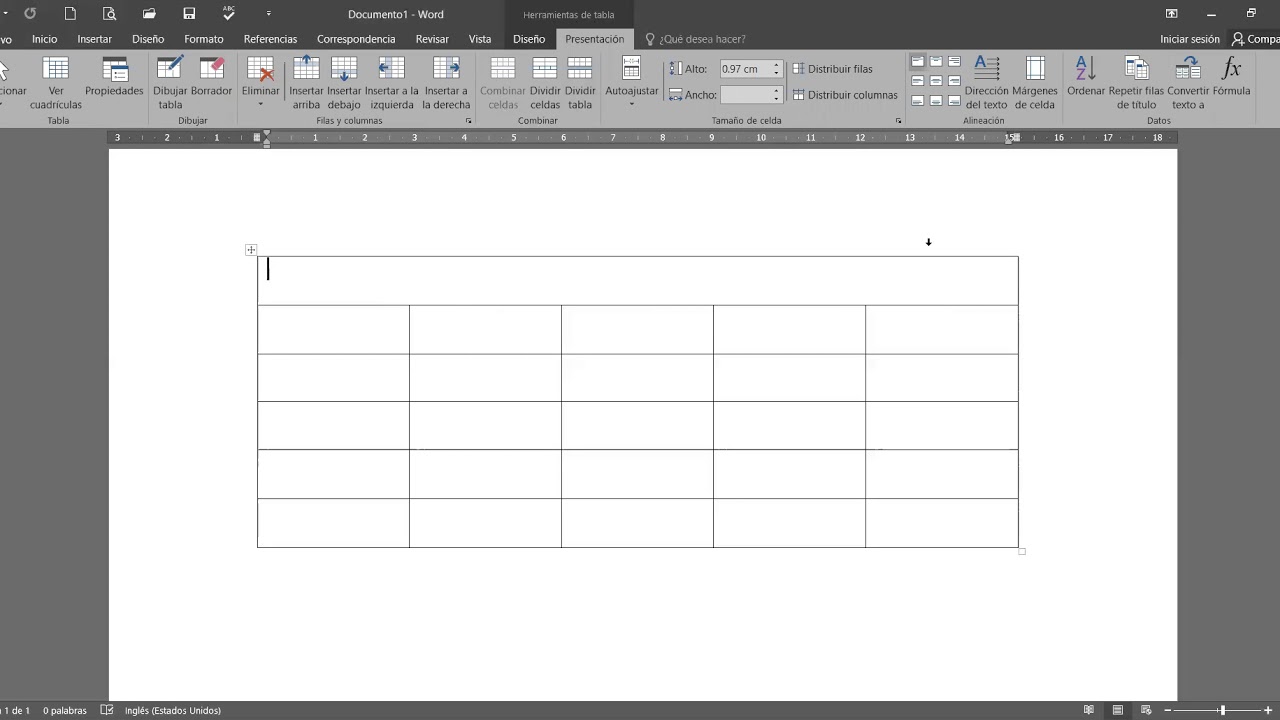Increase the Ancho column width with up arrow

tap(776, 91)
